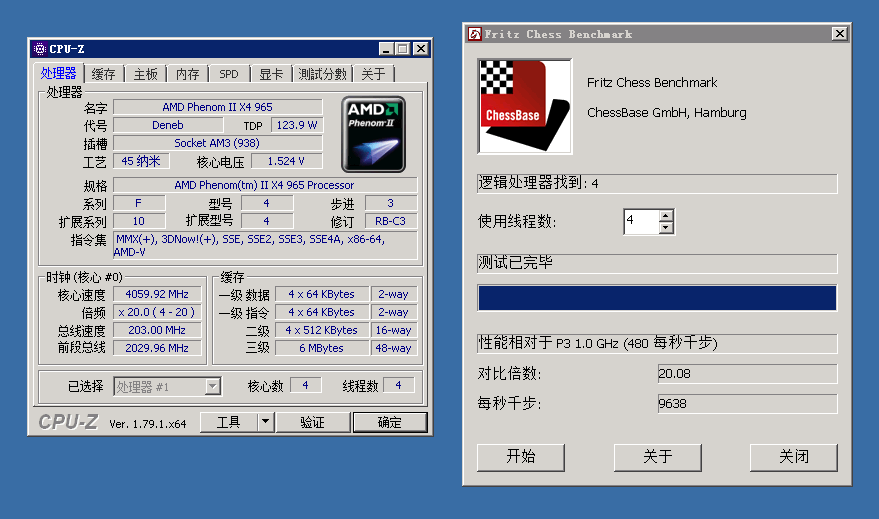Open the SPD tab
The height and width of the screenshot is (519, 879).
pos(229,74)
